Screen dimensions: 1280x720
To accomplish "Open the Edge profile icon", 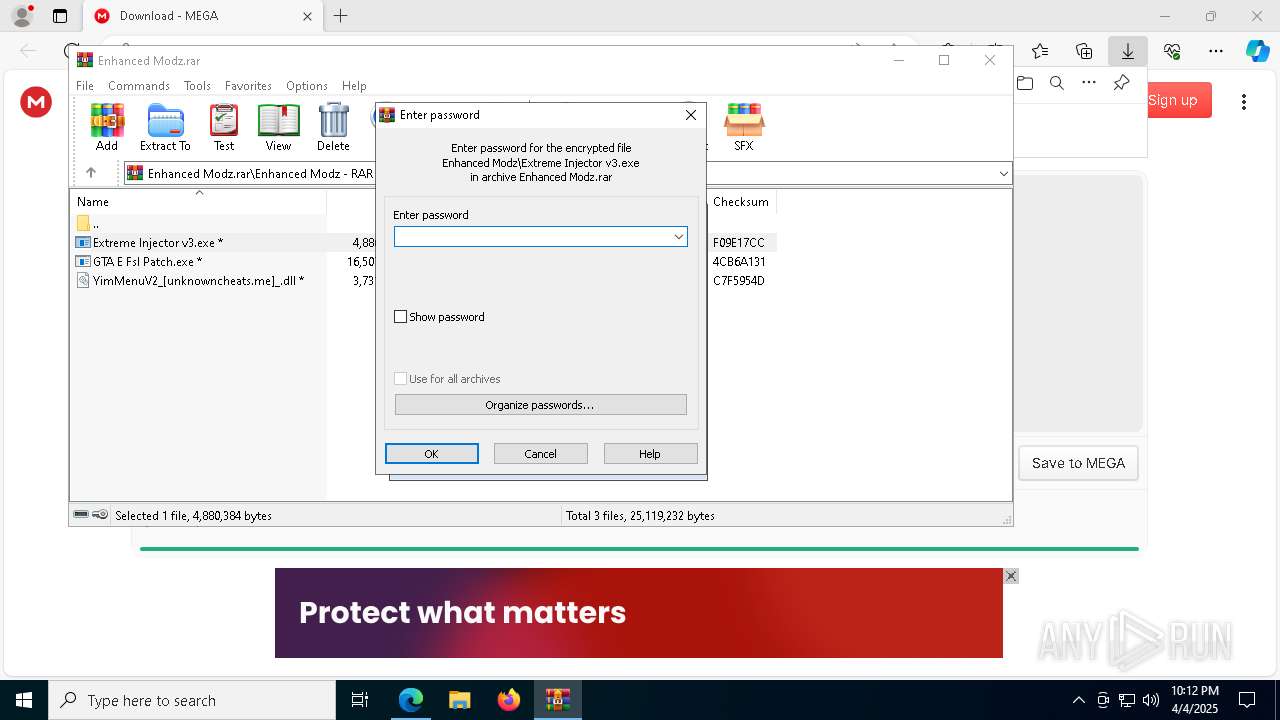I will tap(22, 16).
